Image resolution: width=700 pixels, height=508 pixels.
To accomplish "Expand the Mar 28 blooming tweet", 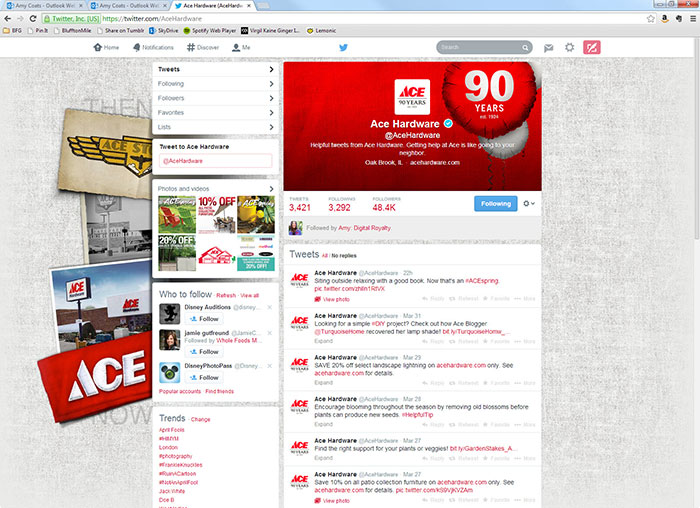I will 324,424.
